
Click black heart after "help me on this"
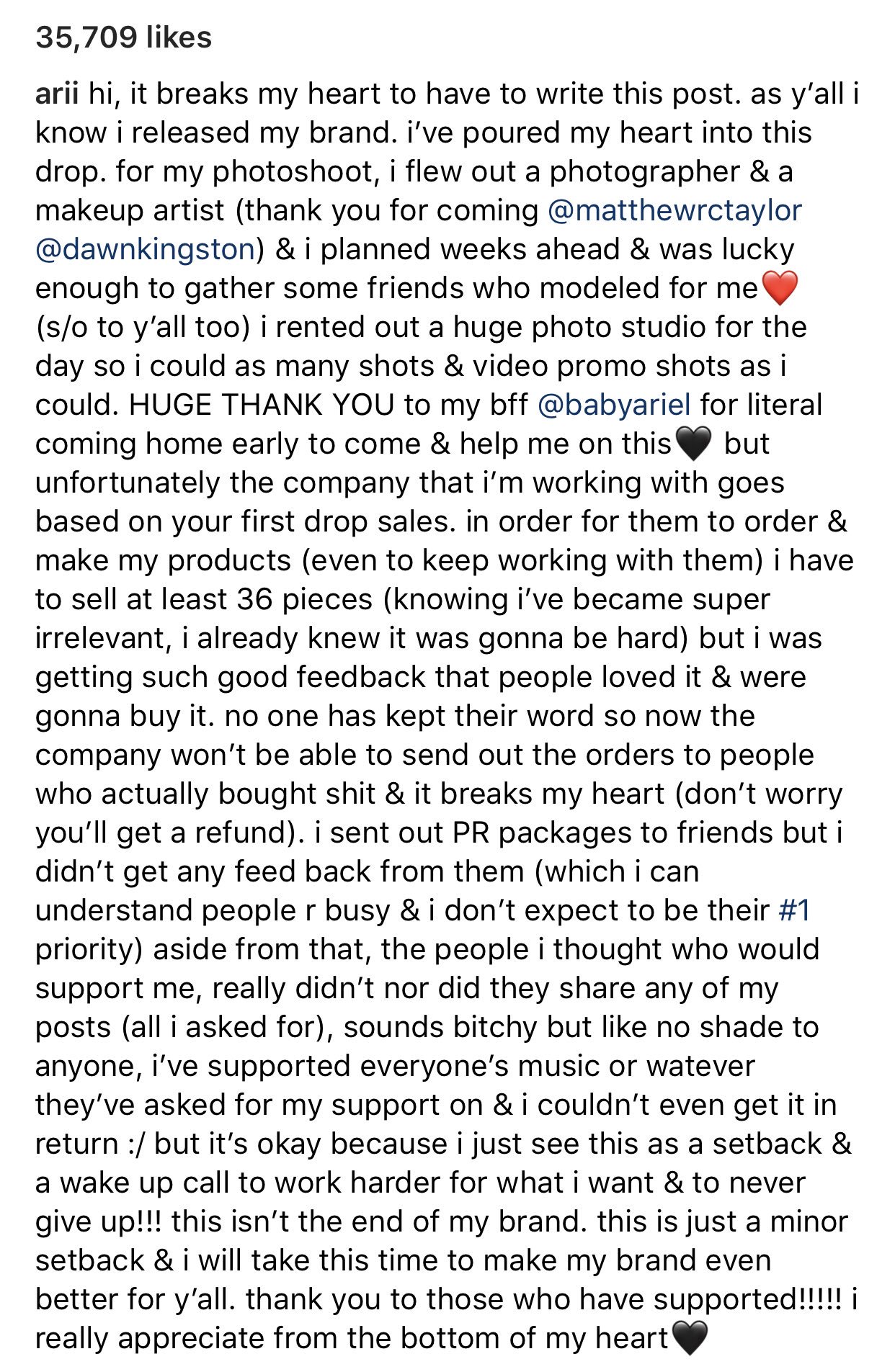point(693,444)
